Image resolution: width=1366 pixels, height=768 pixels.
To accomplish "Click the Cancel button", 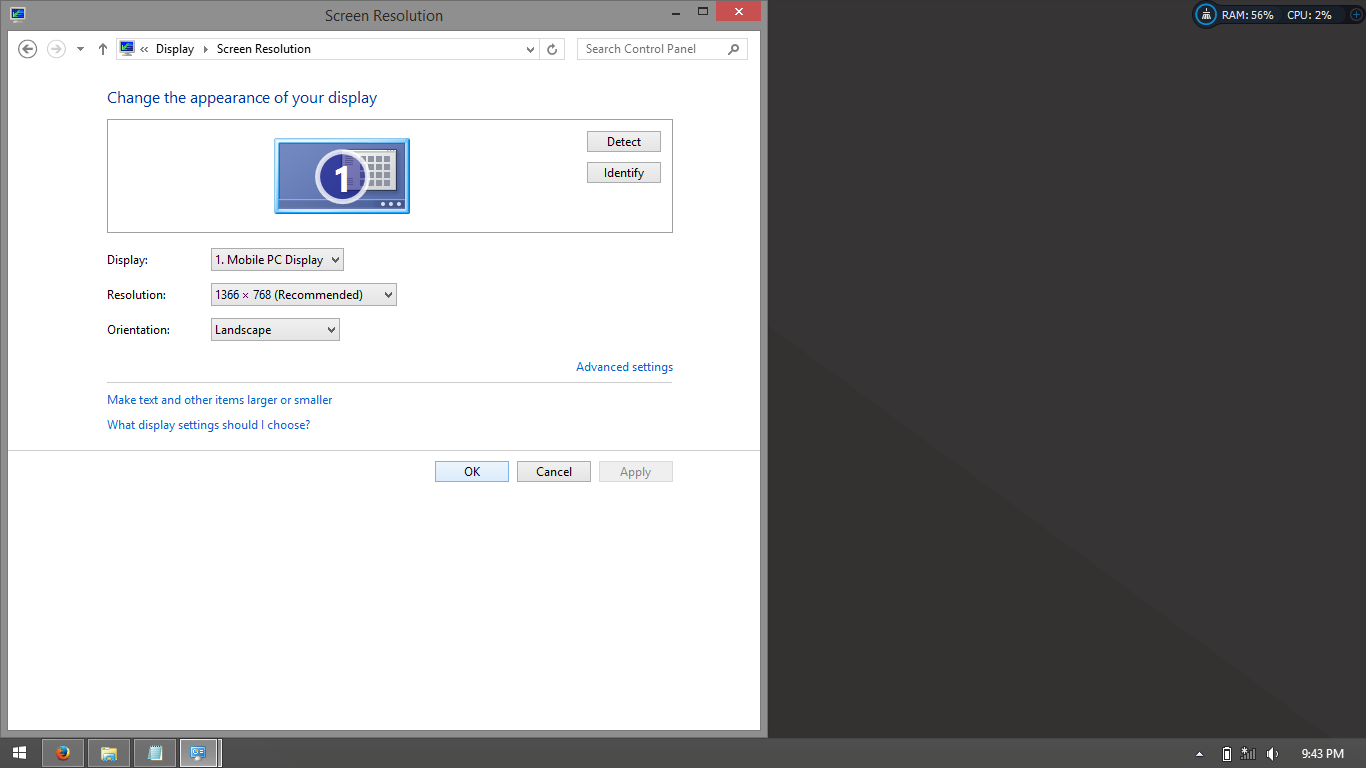I will [554, 472].
